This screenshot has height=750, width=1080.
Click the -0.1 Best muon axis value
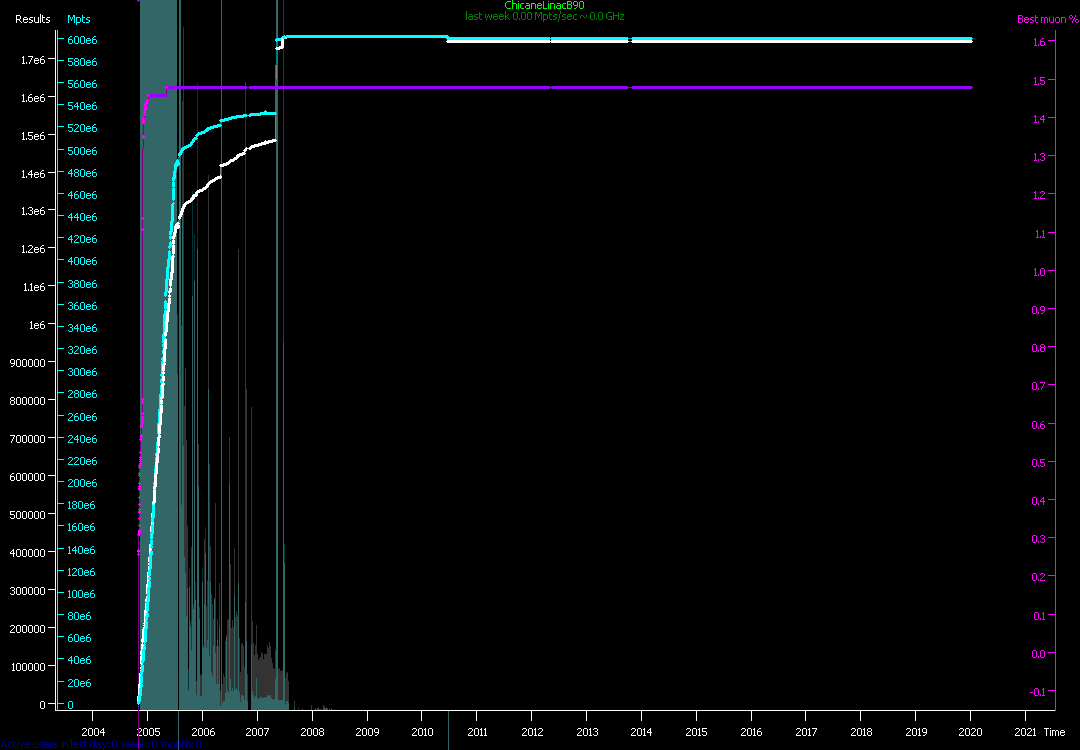point(1040,691)
